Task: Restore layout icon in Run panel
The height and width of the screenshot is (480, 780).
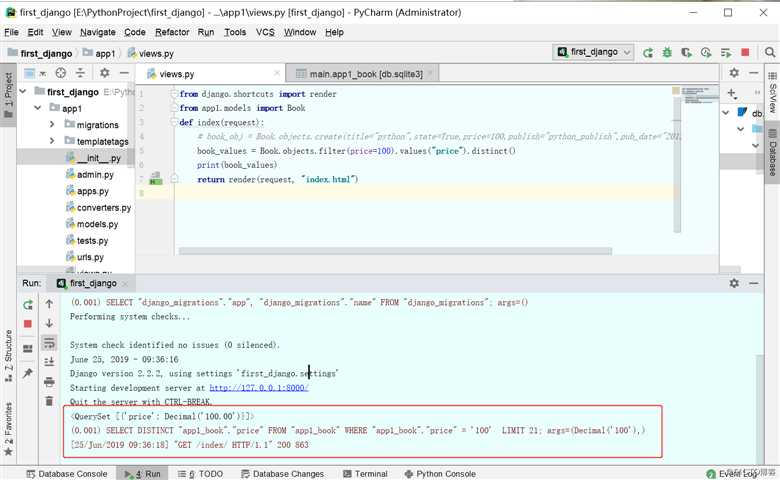Action: coord(28,348)
